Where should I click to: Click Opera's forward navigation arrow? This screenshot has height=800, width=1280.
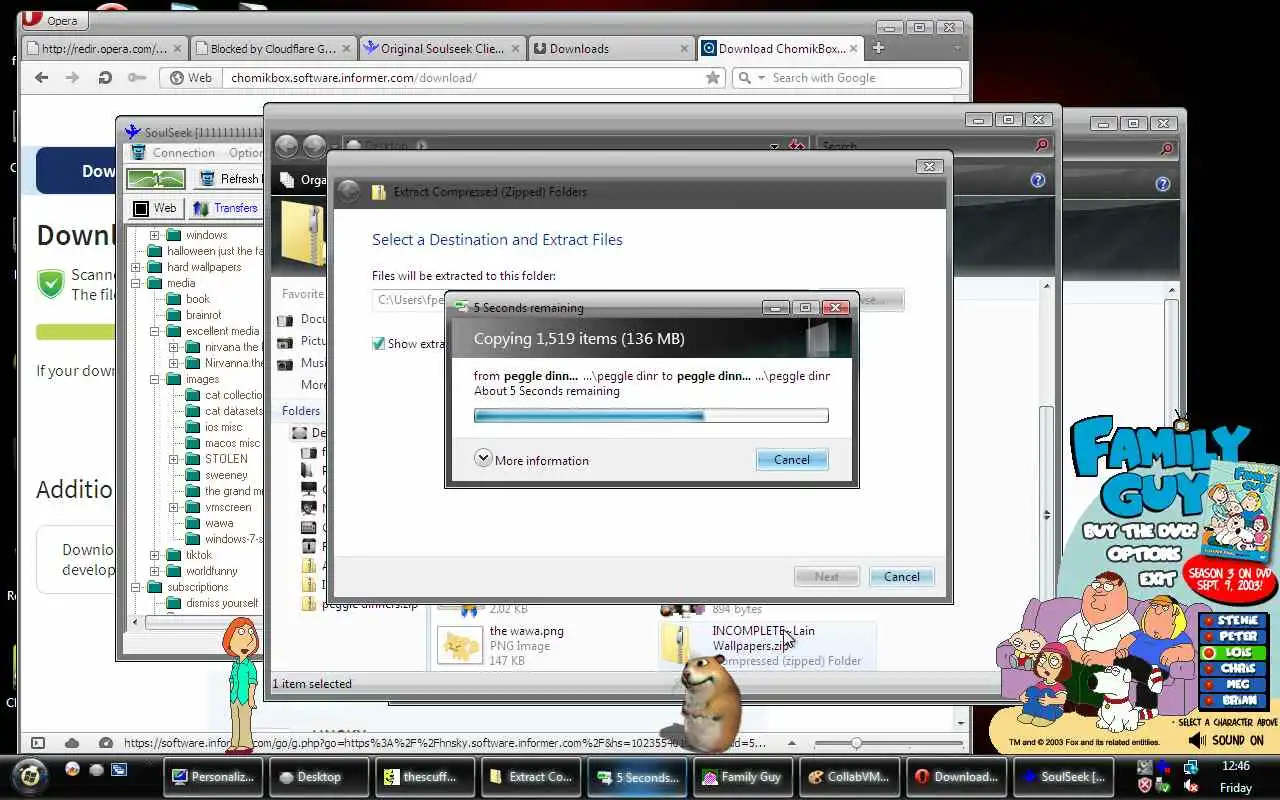[x=72, y=77]
